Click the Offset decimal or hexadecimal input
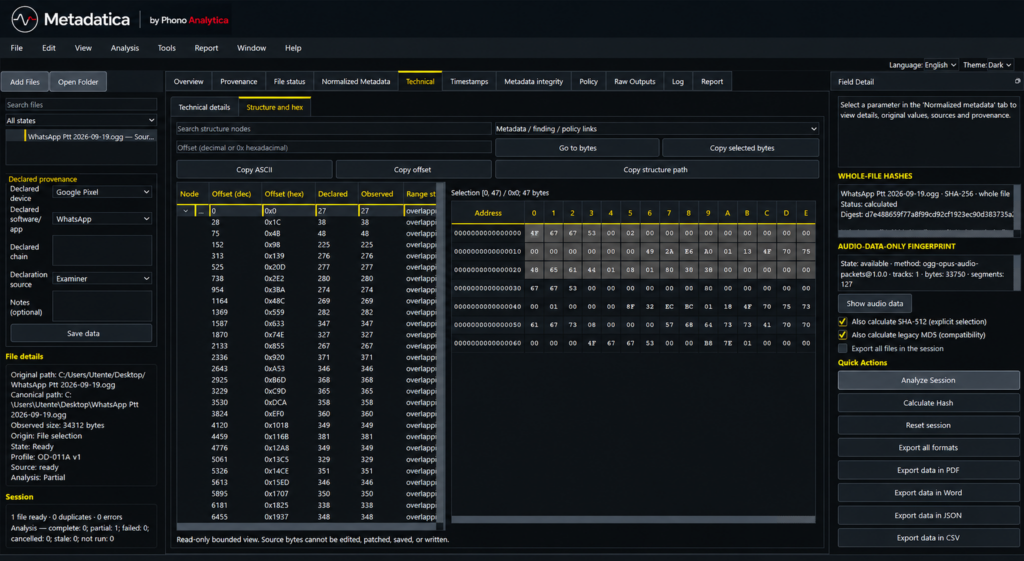The height and width of the screenshot is (561, 1024). (x=334, y=148)
